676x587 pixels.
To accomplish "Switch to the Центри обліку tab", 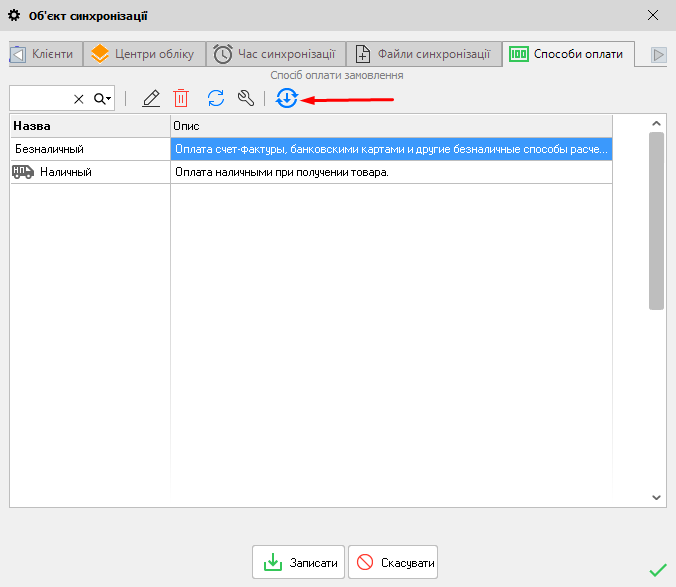I will pos(143,54).
